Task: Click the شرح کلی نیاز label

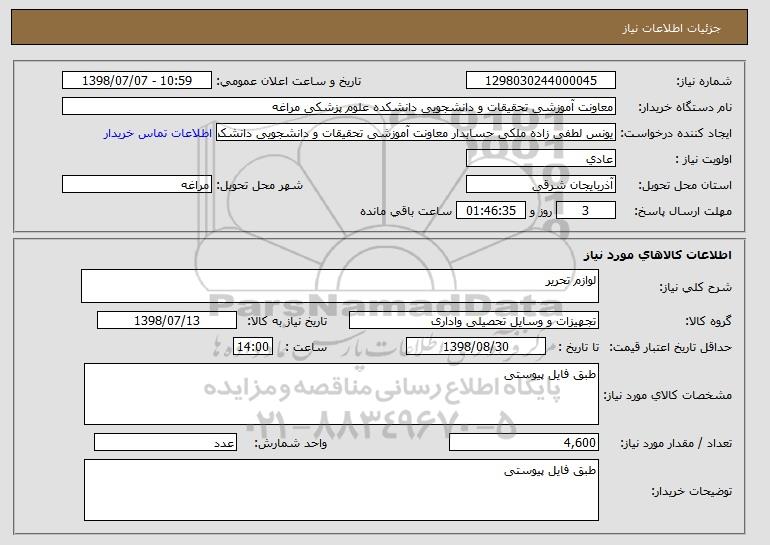Action: pos(696,287)
